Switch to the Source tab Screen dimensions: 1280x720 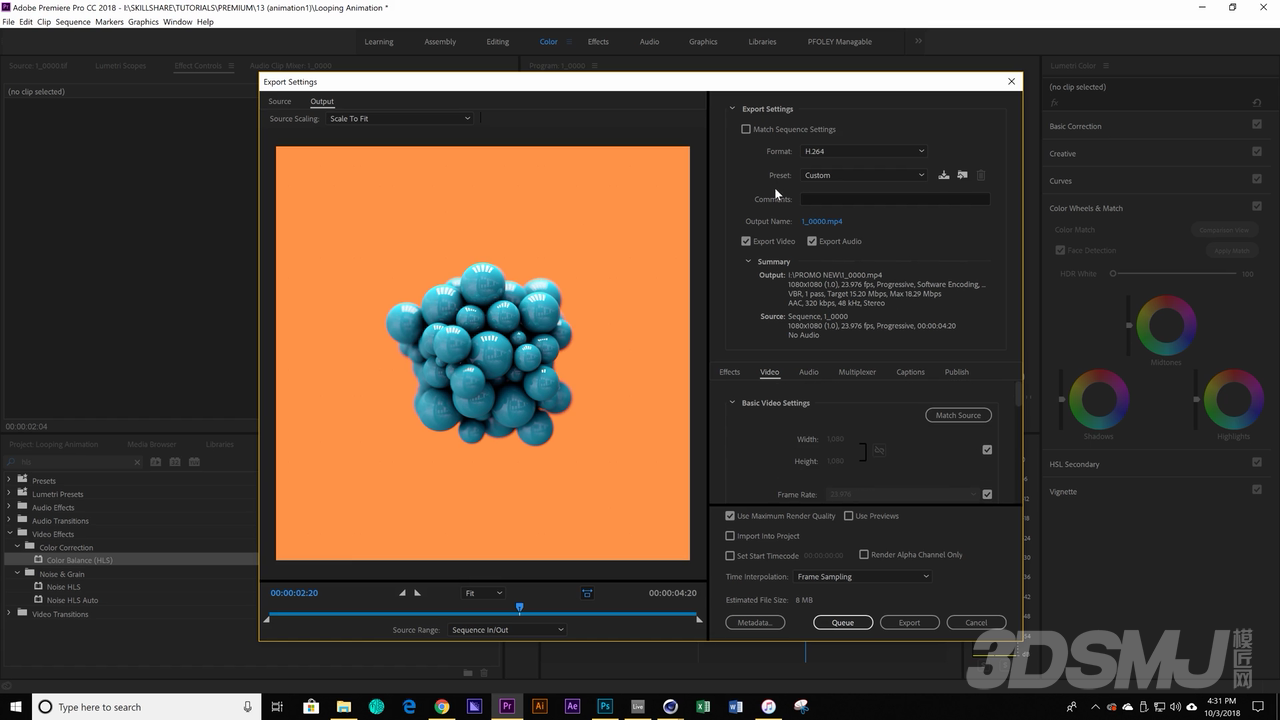point(280,101)
